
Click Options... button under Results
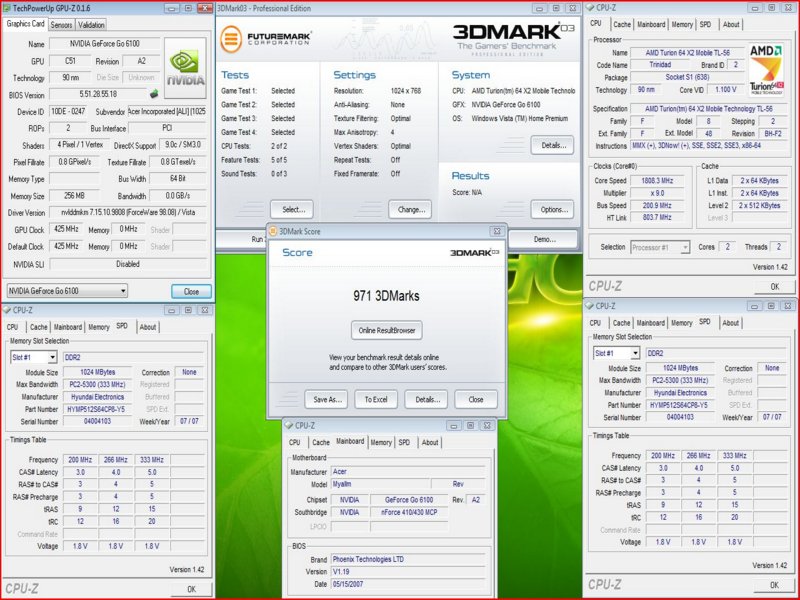(x=553, y=209)
